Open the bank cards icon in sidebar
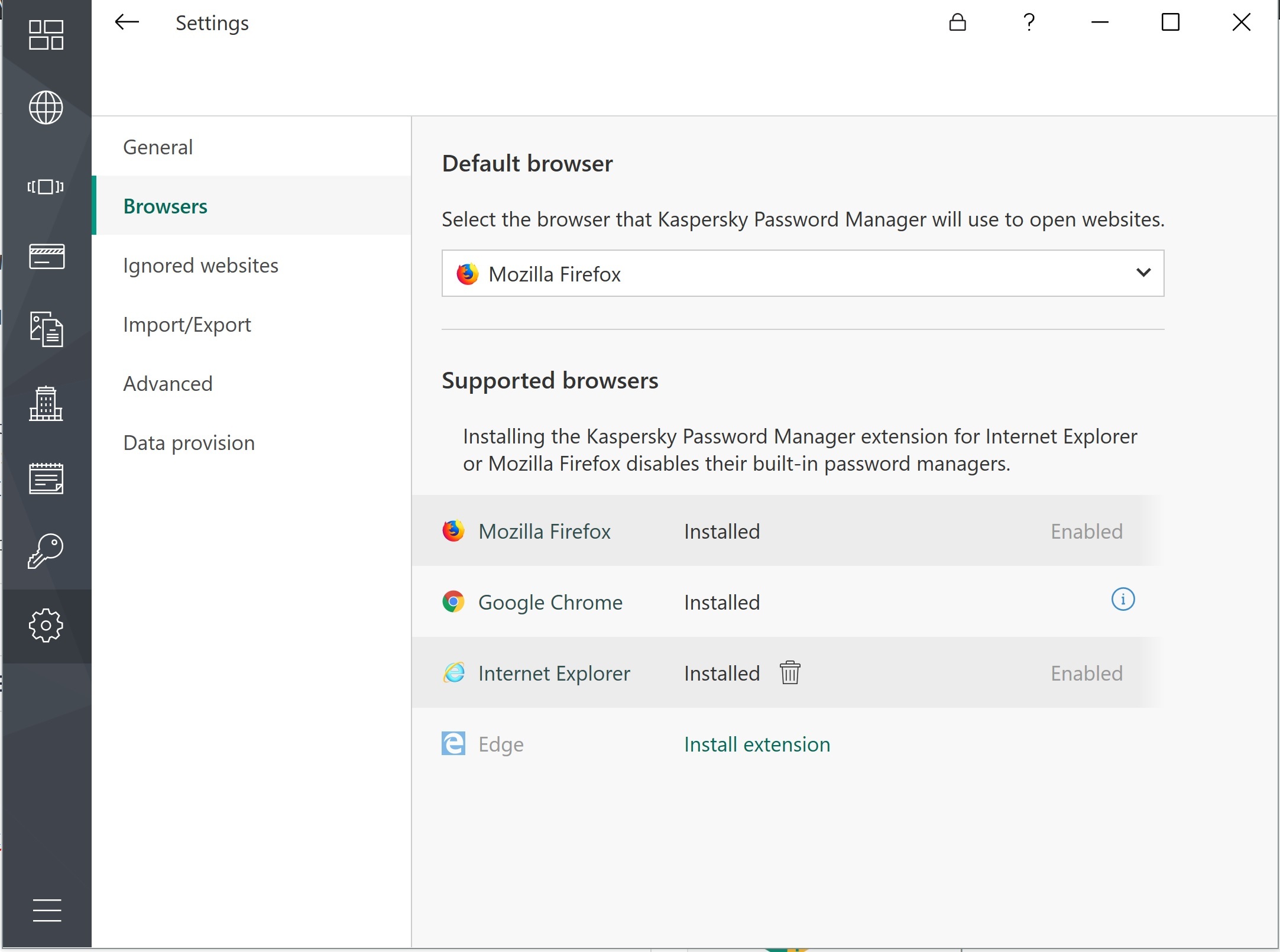Image resolution: width=1280 pixels, height=952 pixels. tap(46, 256)
